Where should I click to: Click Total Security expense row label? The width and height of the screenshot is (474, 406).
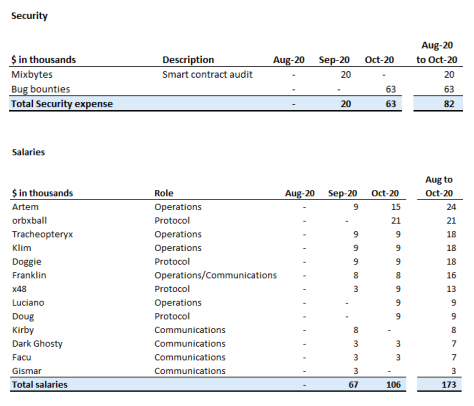(62, 104)
